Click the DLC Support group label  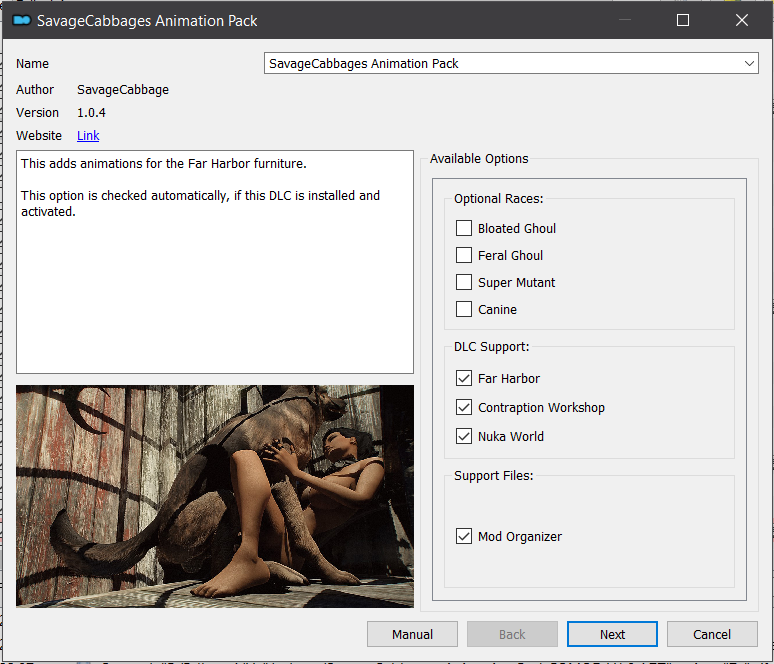pos(491,347)
